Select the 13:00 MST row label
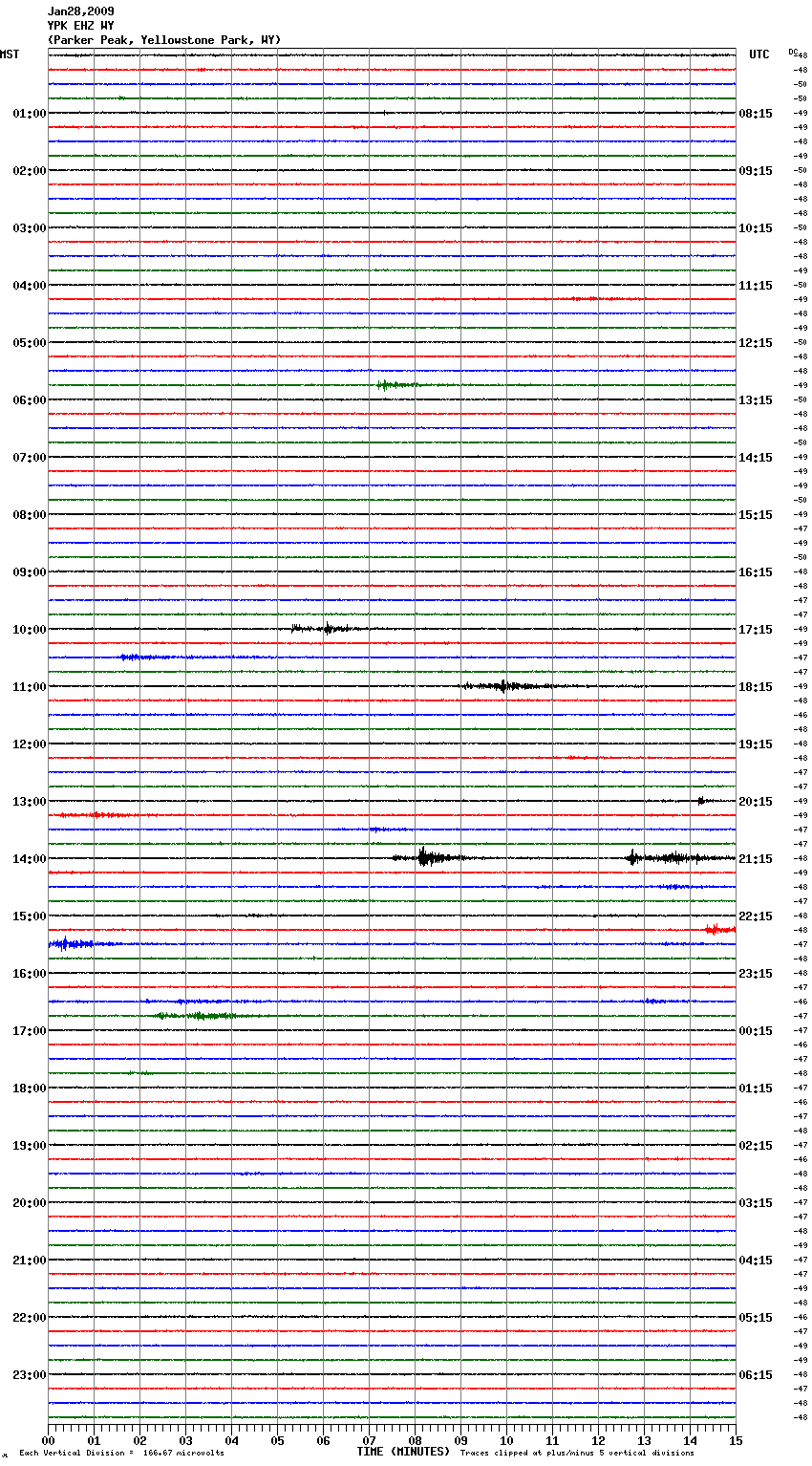 click(x=30, y=802)
